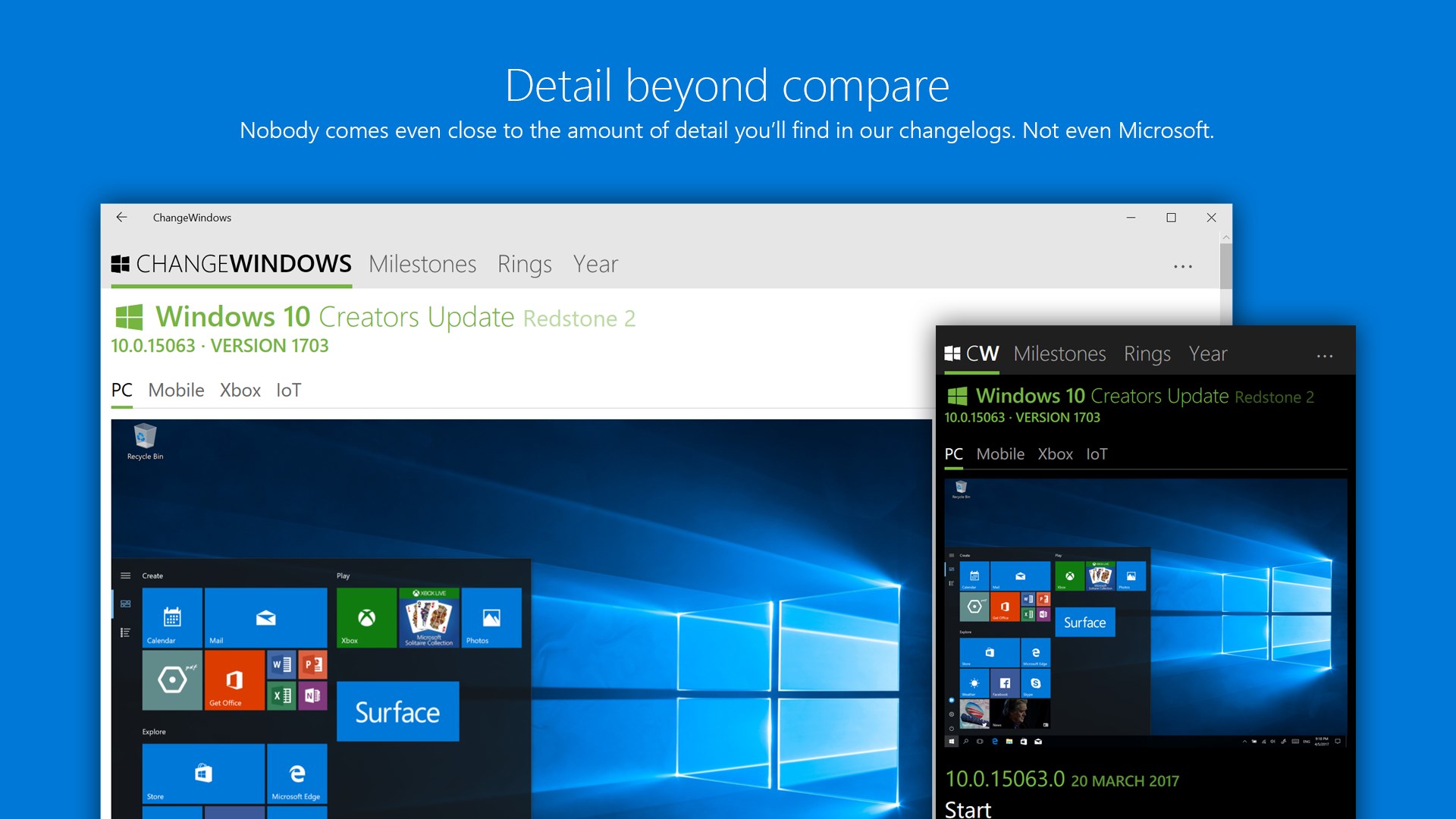Open the overflow menu in the mobile CW app

(1324, 355)
